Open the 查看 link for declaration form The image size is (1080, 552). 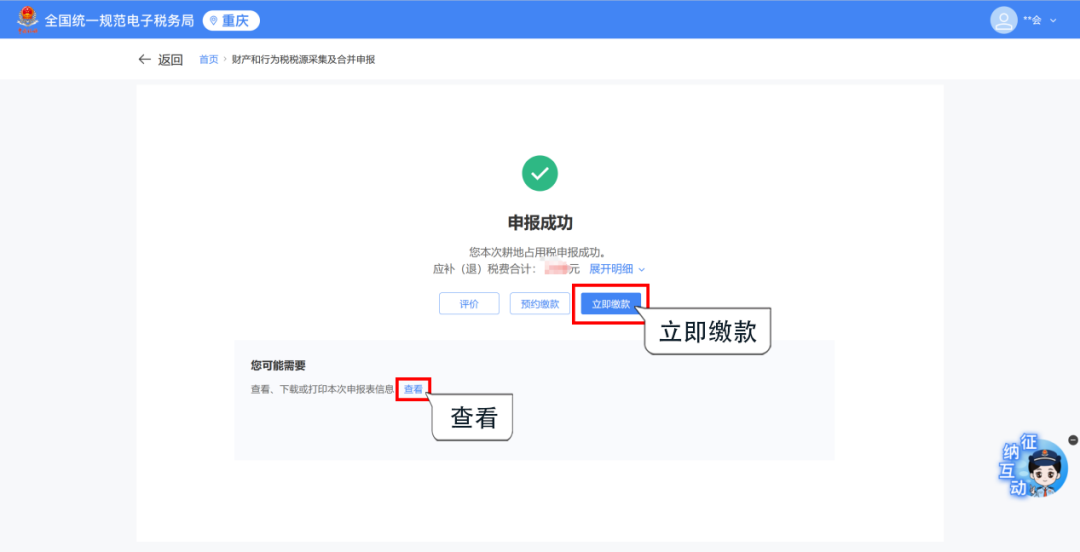(413, 389)
